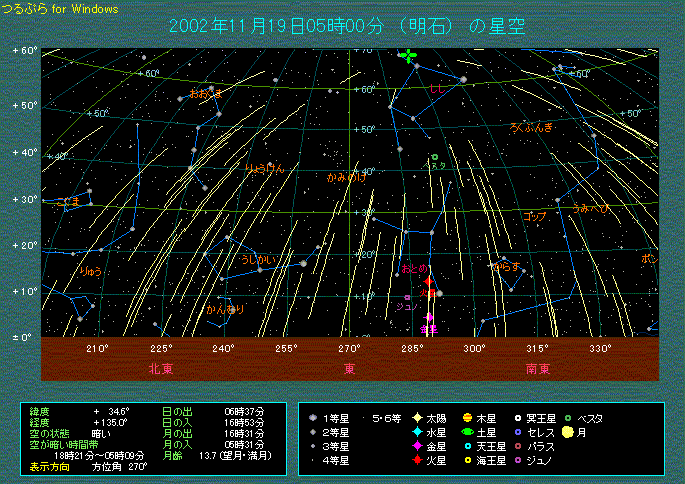
Task: Click the green Vesta marker on the star map
Action: pos(434,157)
